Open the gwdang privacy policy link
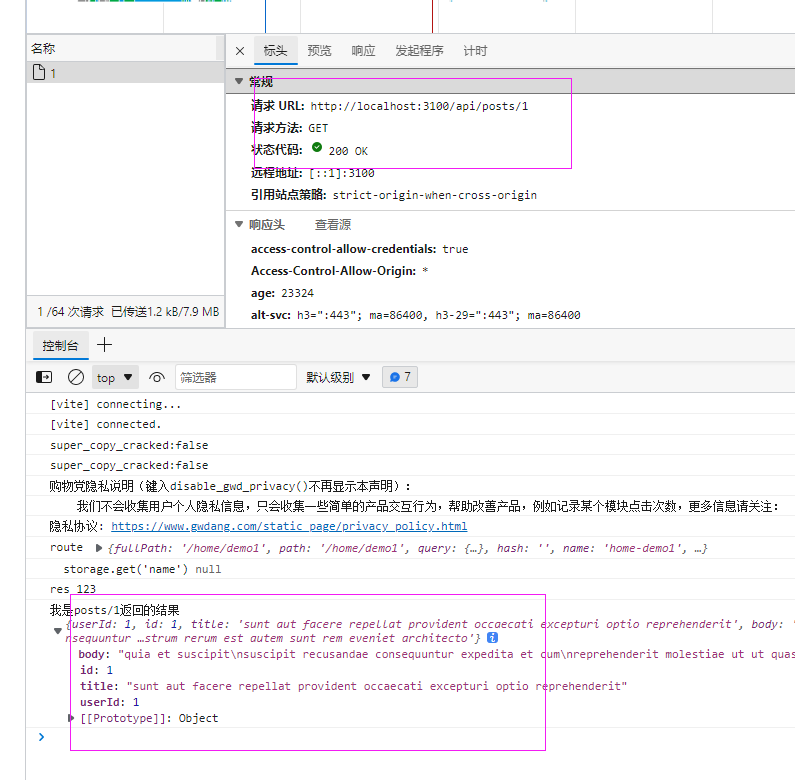Image resolution: width=795 pixels, height=780 pixels. [x=289, y=526]
